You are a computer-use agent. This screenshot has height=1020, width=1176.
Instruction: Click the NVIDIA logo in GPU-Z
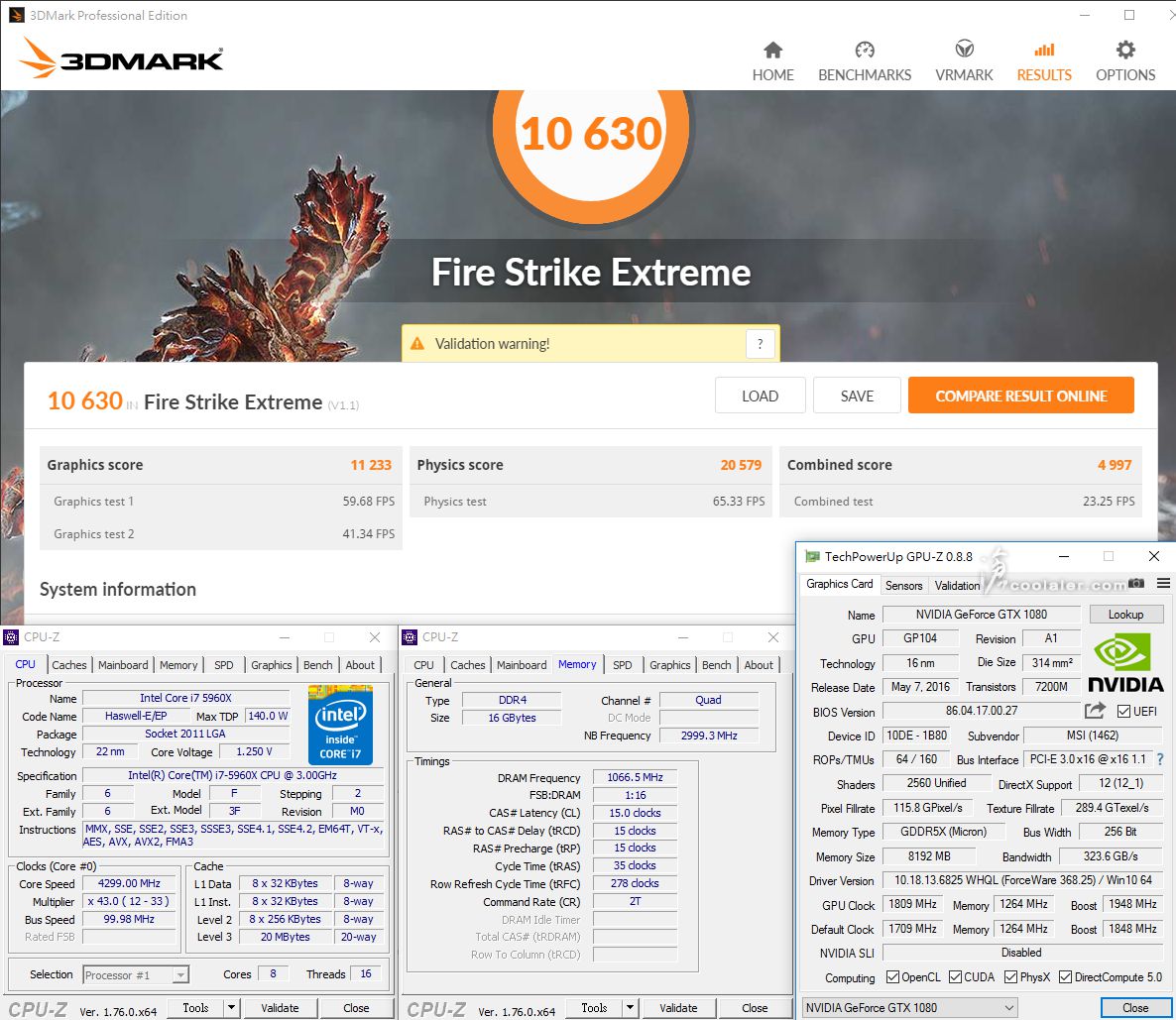(1125, 662)
